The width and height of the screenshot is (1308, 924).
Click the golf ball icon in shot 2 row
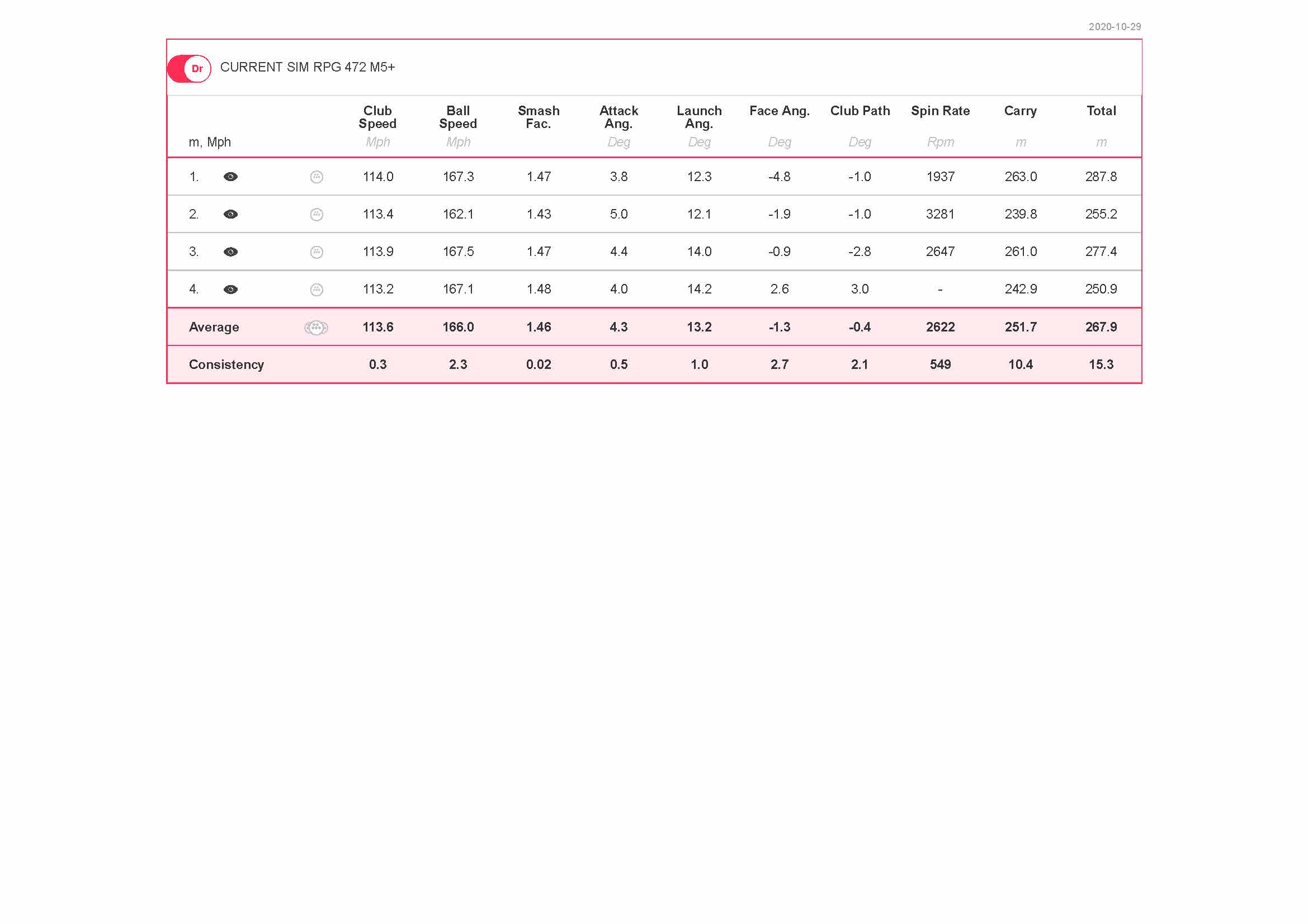[x=317, y=215]
